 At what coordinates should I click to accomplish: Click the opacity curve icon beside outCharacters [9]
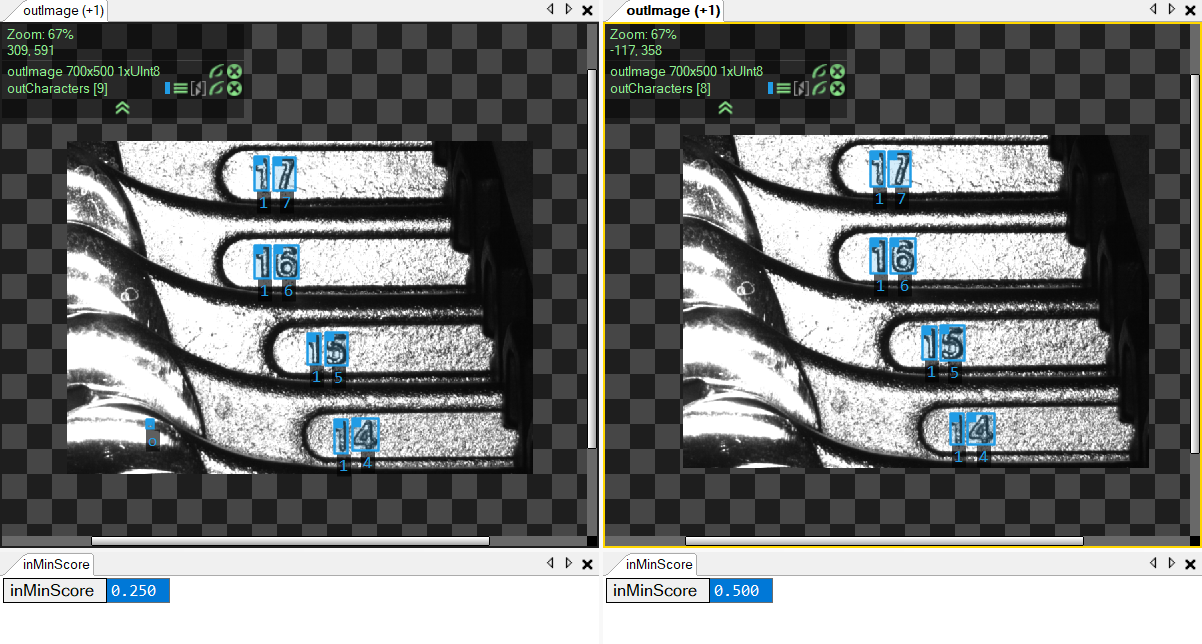(216, 88)
